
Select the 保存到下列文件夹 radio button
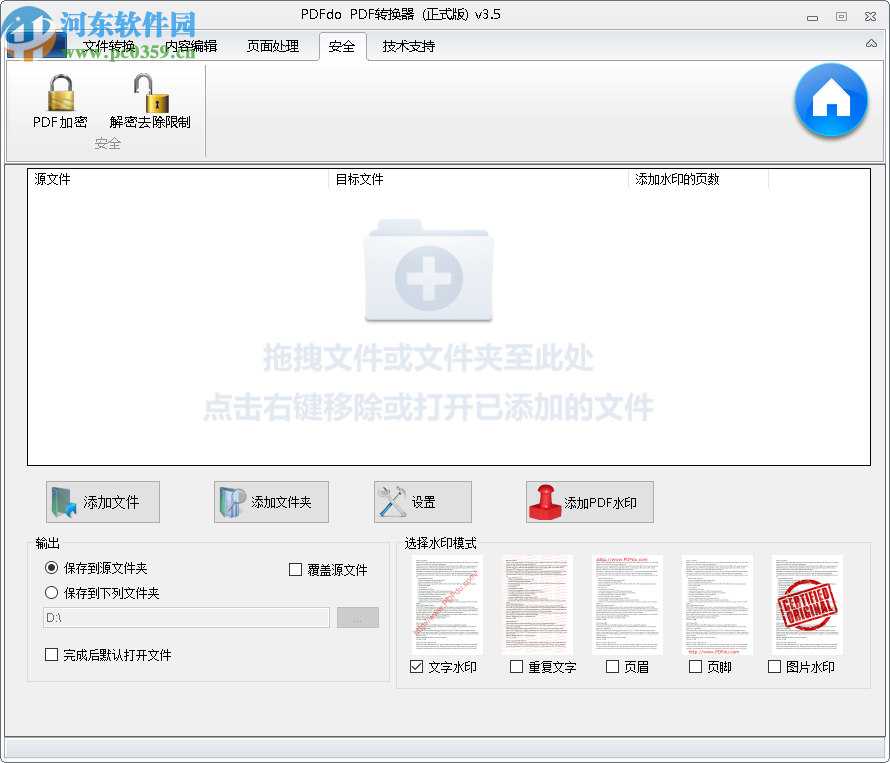(x=51, y=592)
